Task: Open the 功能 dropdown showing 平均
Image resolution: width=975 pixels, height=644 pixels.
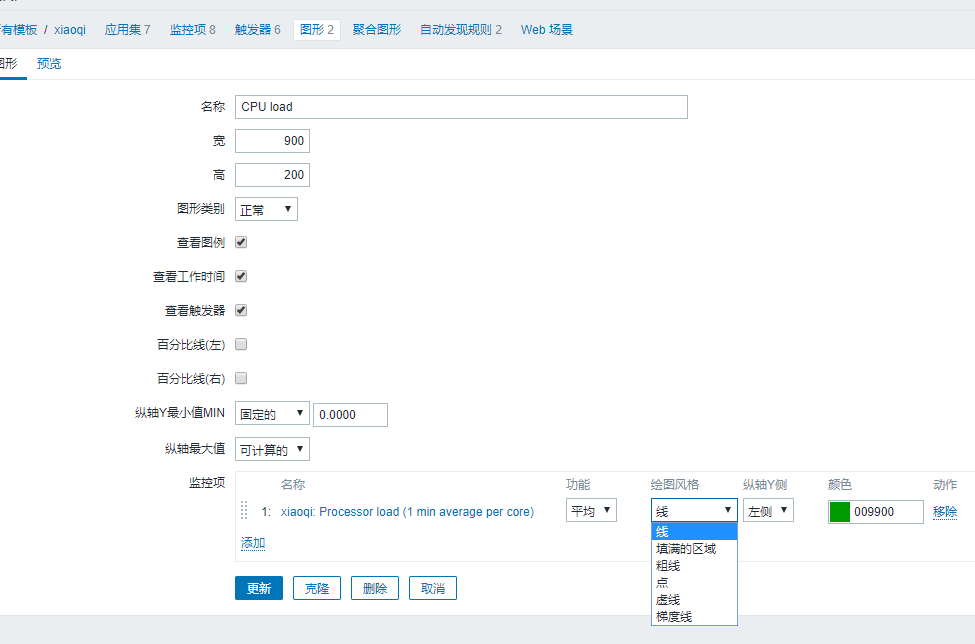Action: (x=591, y=511)
